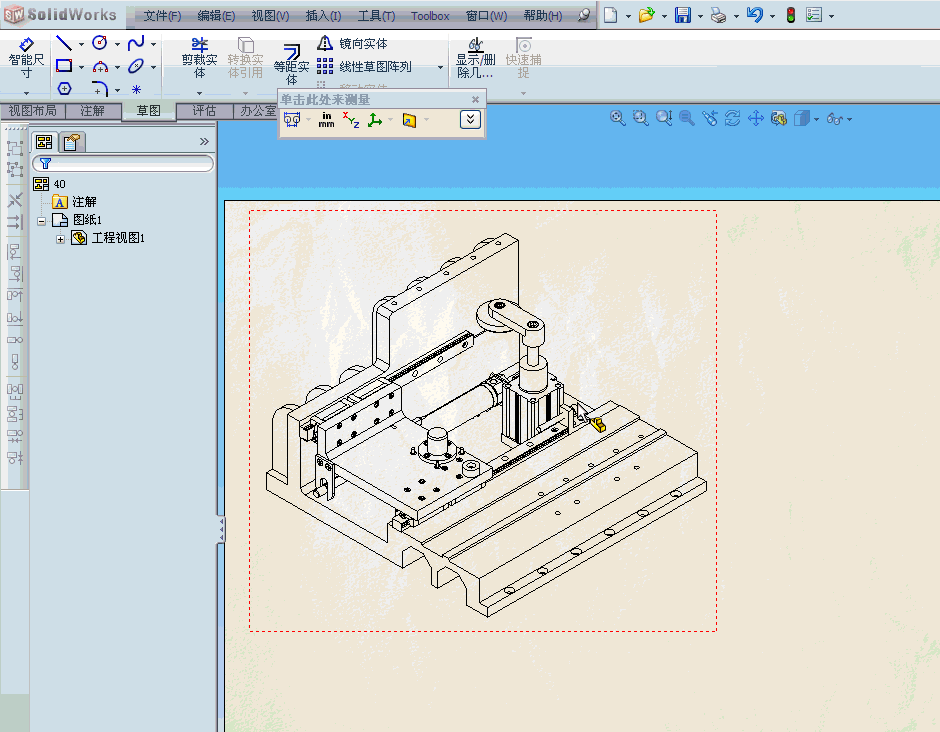This screenshot has height=732, width=940.
Task: Toggle XYZ measurements in Measure toolbar
Action: [x=351, y=120]
